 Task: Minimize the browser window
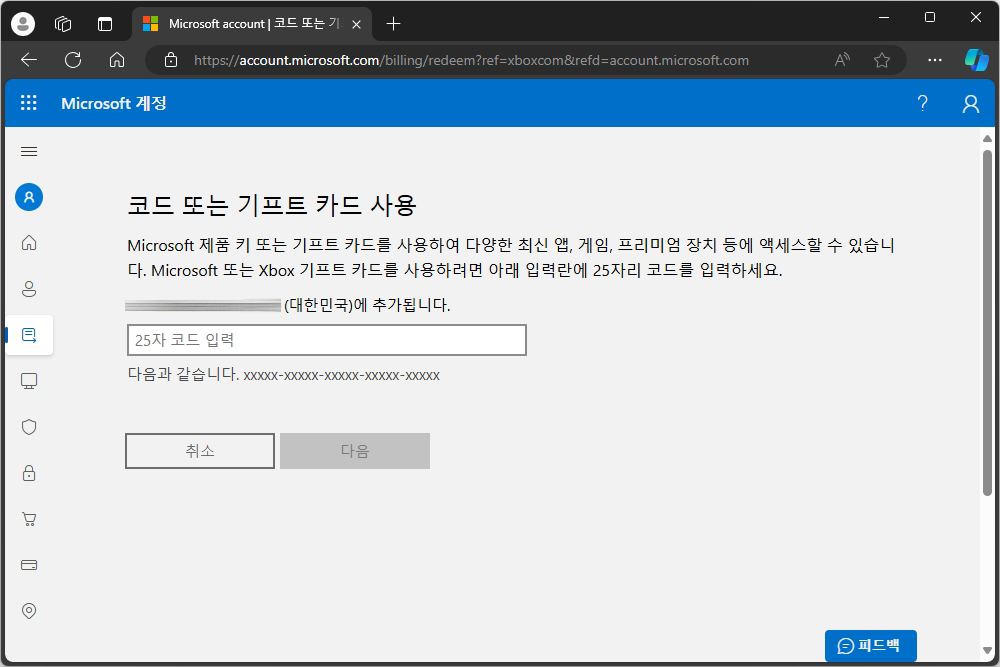[x=883, y=17]
